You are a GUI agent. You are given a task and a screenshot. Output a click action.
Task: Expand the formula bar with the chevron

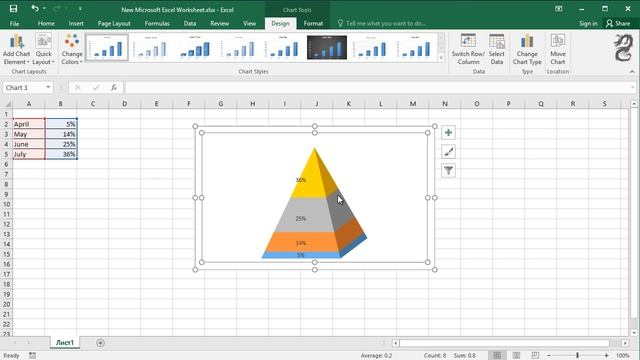[633, 87]
